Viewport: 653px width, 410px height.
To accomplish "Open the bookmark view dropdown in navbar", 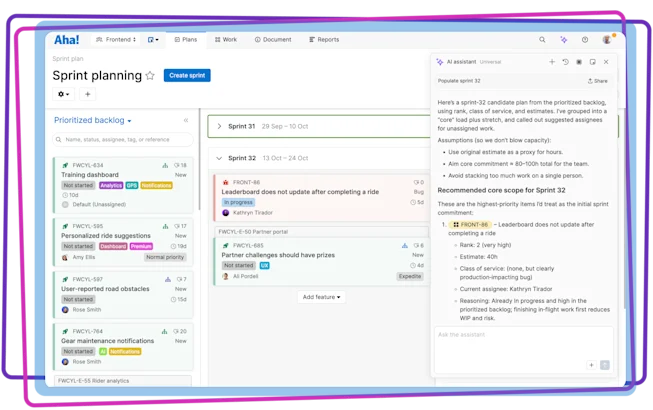I will 153,40.
